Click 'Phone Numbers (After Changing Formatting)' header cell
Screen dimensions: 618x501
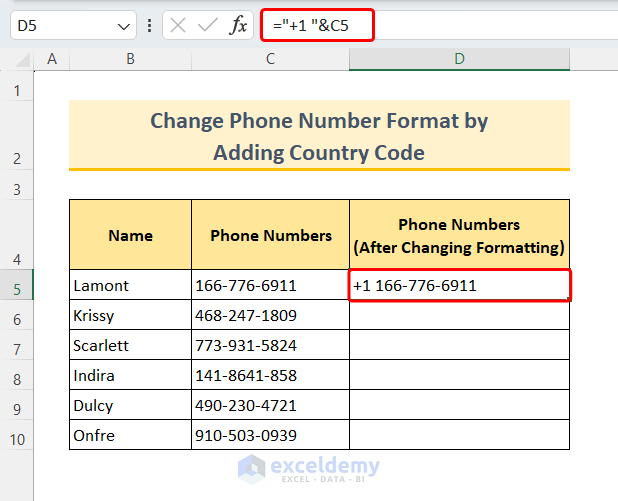(x=459, y=235)
